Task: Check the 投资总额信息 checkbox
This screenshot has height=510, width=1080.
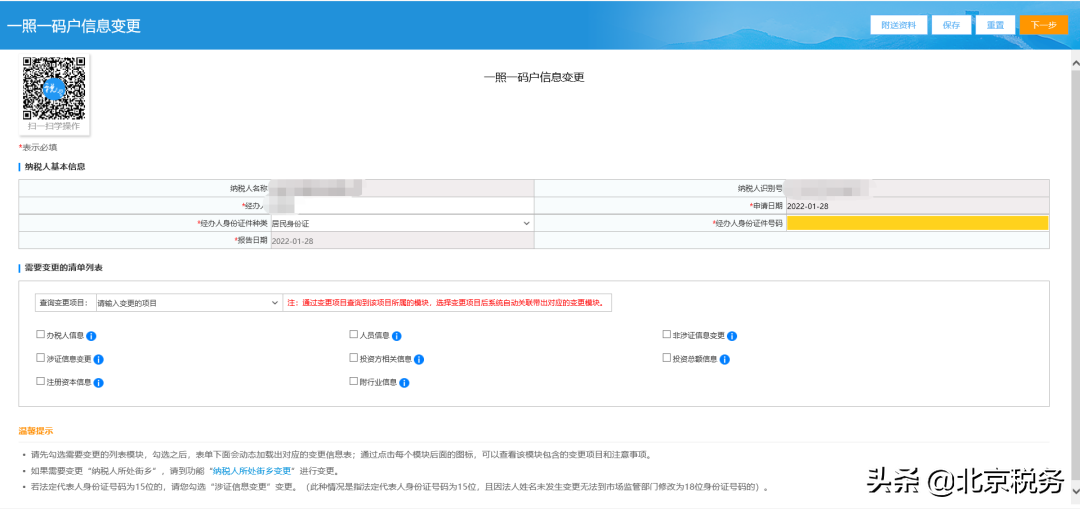Action: pos(666,358)
